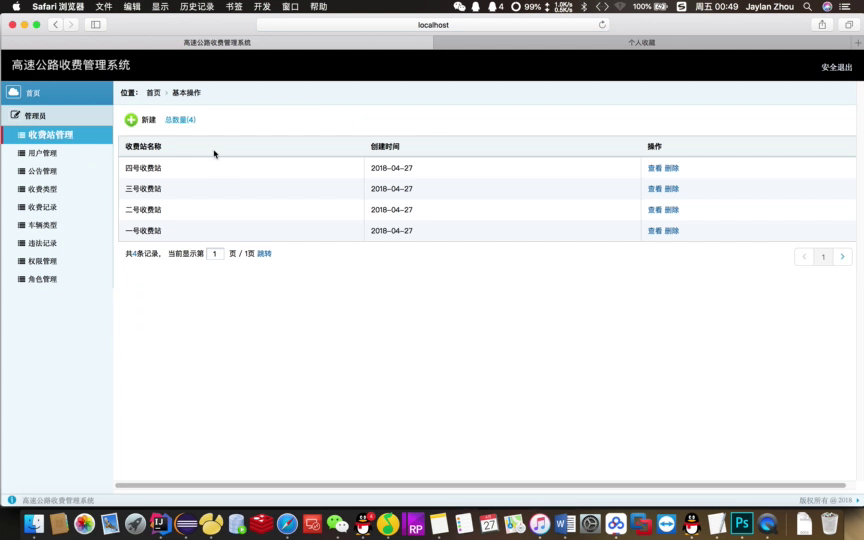Click the 收费站名称 column header
864x540 pixels.
tap(143, 147)
